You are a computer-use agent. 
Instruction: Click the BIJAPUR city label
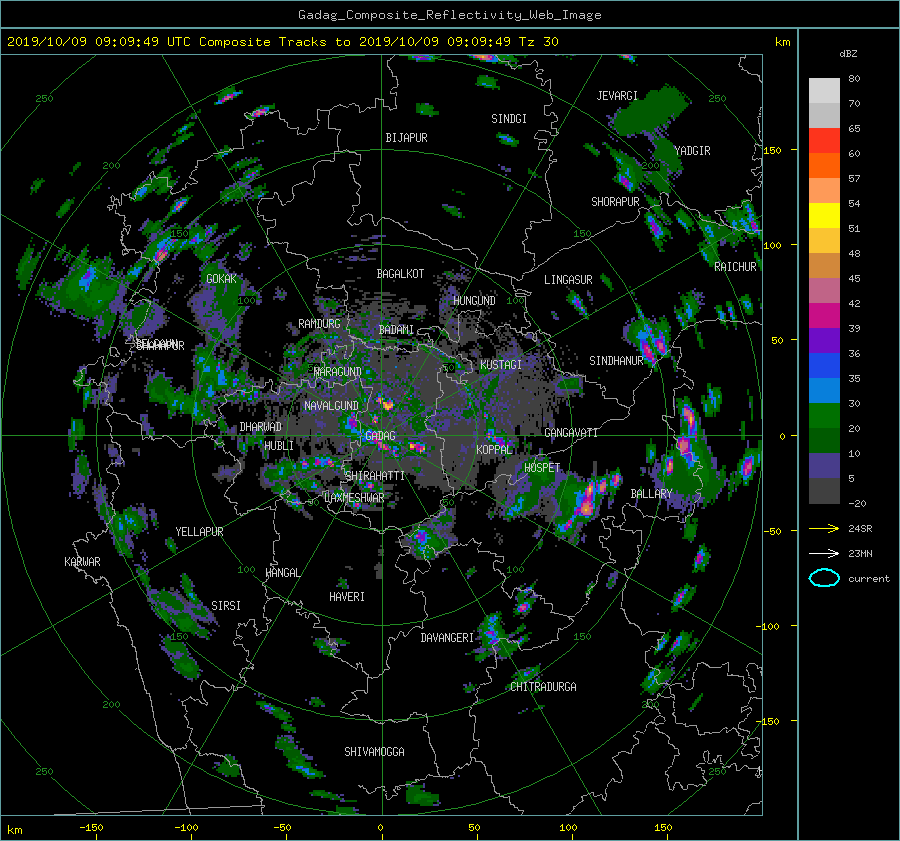click(x=406, y=138)
